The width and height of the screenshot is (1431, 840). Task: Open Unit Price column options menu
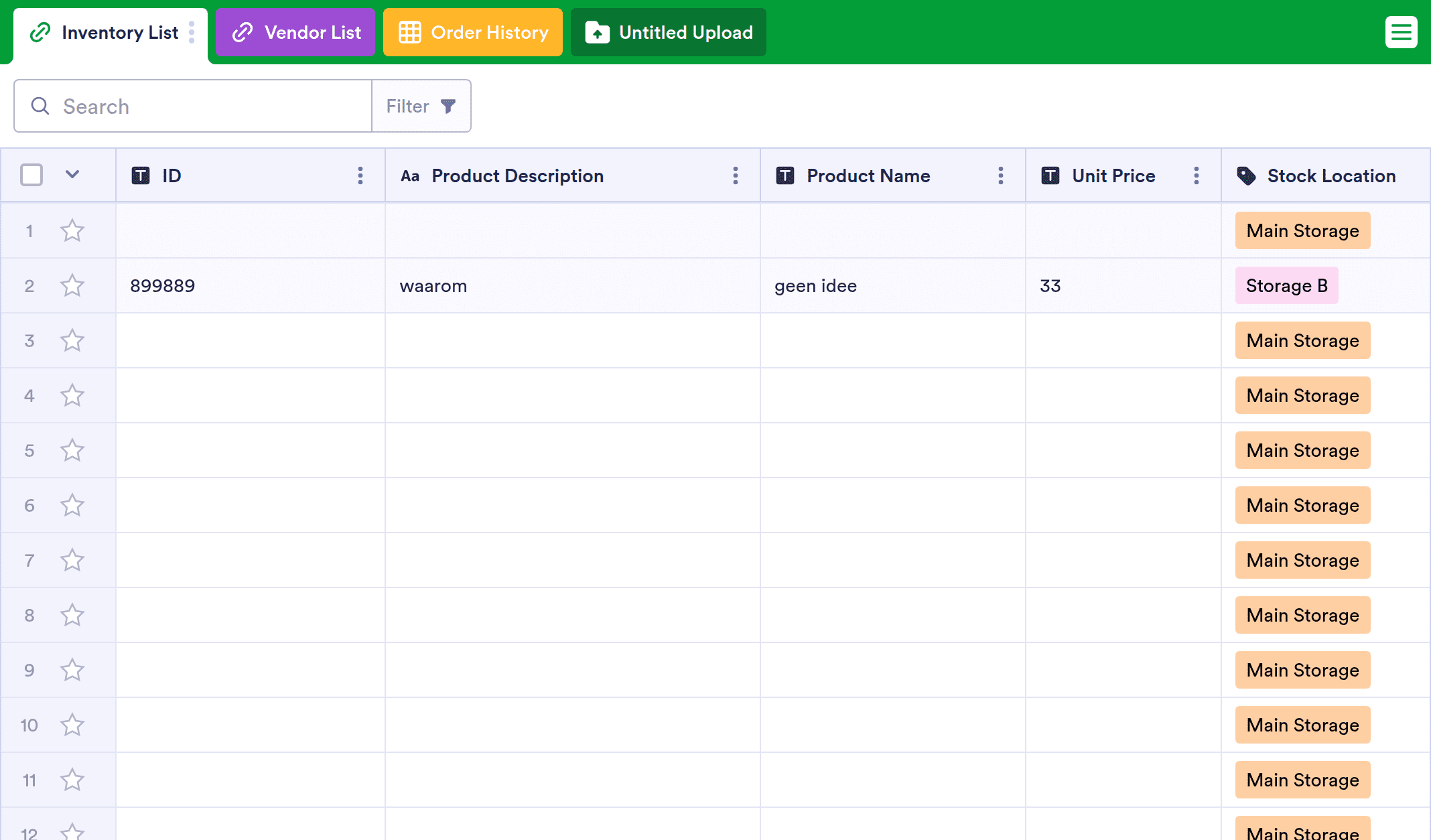1197,176
